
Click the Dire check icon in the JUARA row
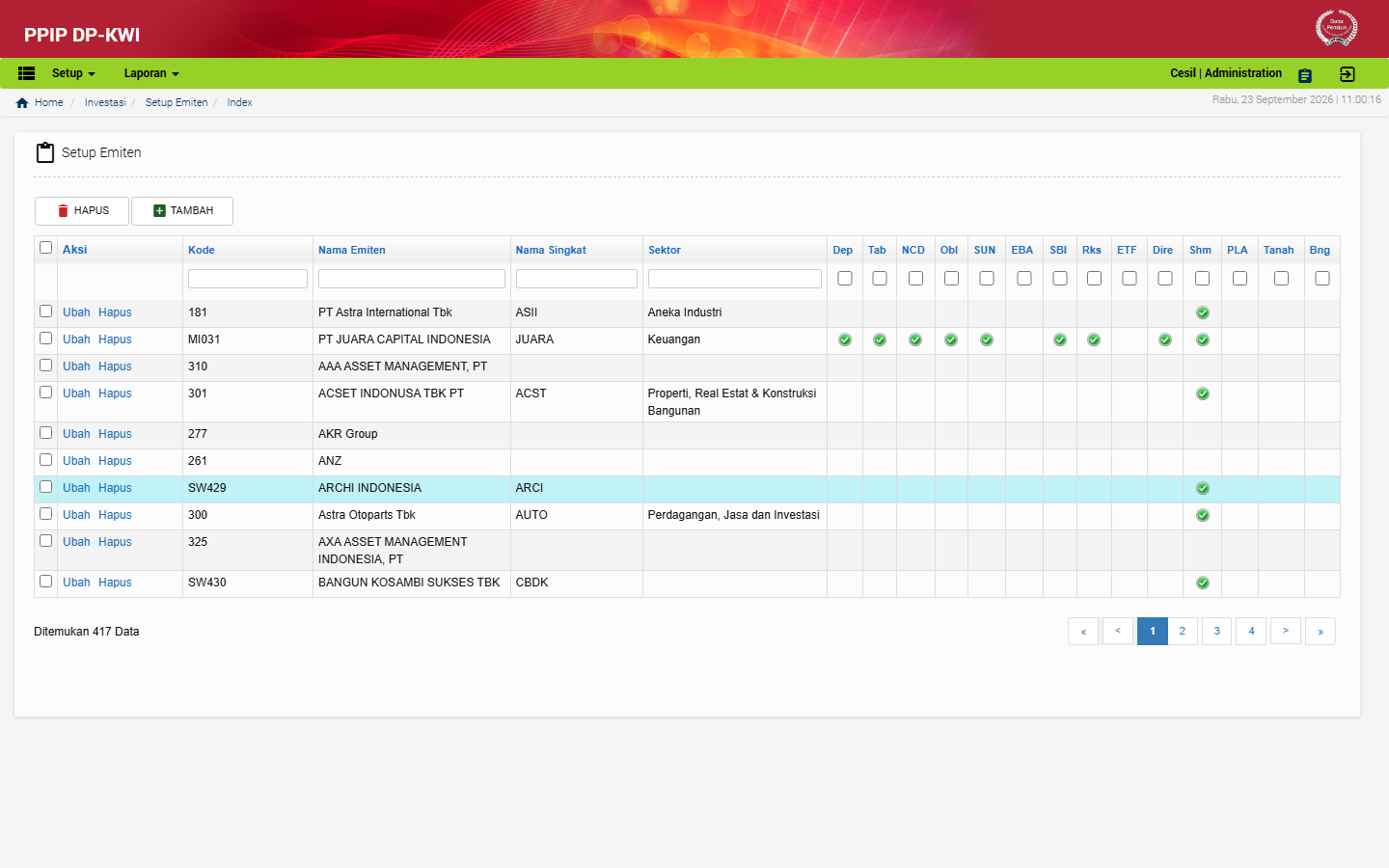[x=1165, y=339]
